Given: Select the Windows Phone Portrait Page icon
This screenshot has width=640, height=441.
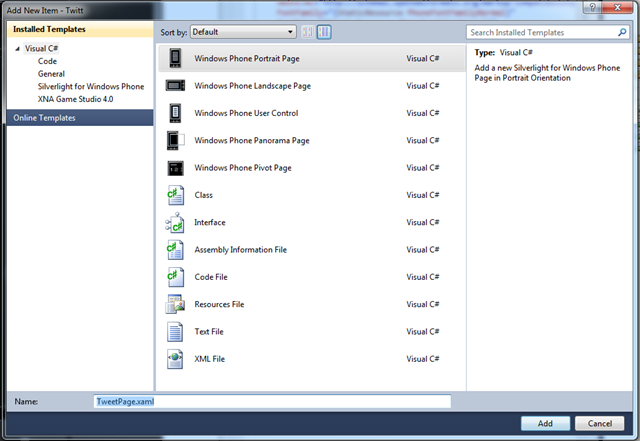Looking at the screenshot, I should pos(175,58).
